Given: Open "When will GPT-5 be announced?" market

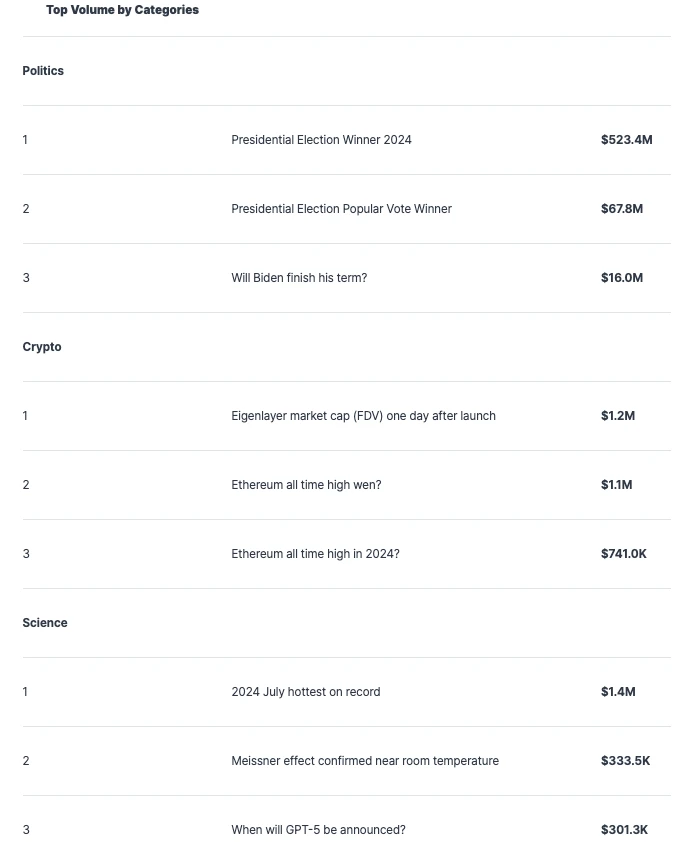Looking at the screenshot, I should [318, 830].
